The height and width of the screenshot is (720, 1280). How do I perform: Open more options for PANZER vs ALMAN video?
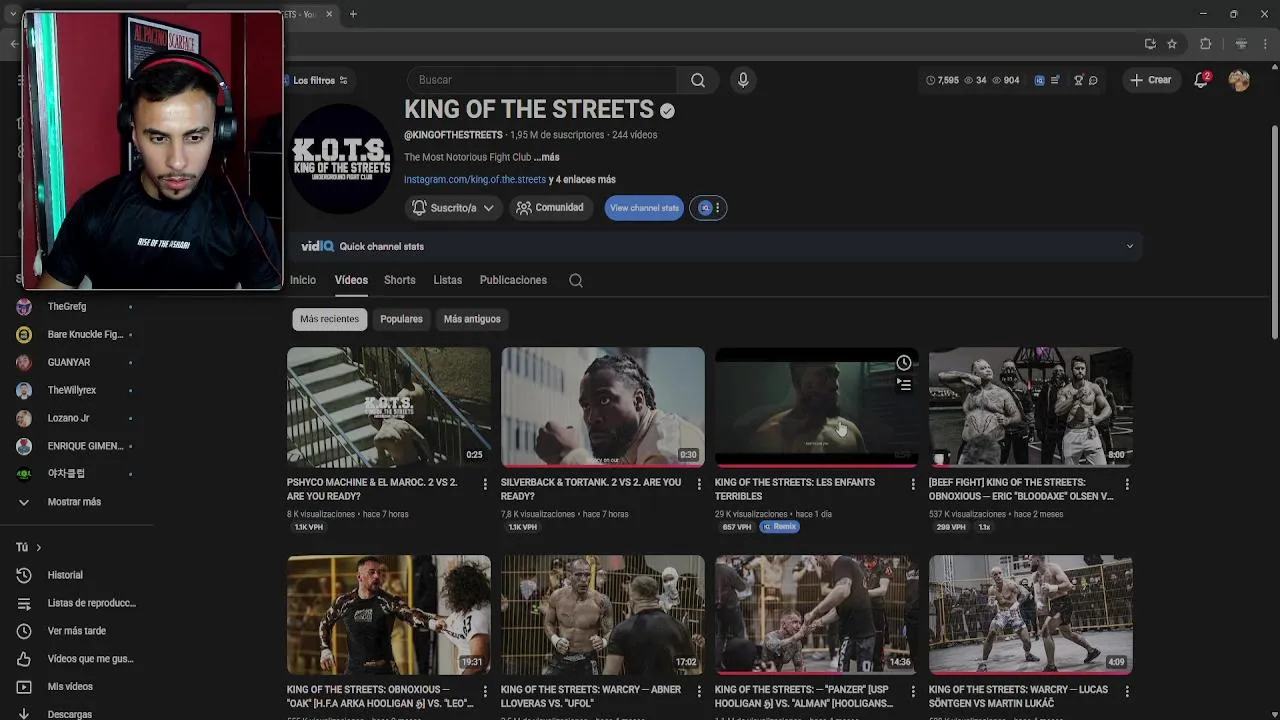click(x=913, y=691)
